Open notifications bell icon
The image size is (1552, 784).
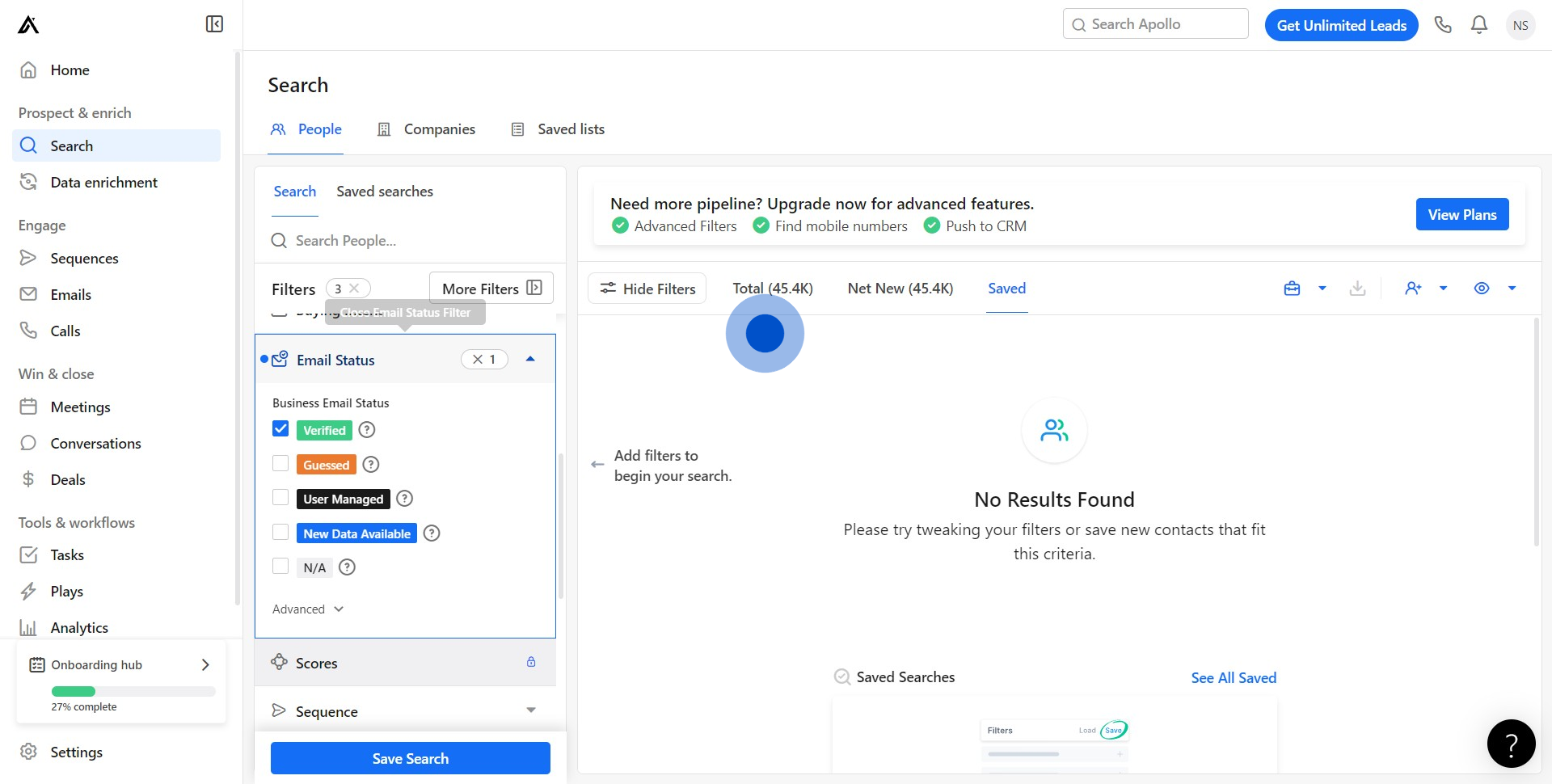click(1479, 25)
